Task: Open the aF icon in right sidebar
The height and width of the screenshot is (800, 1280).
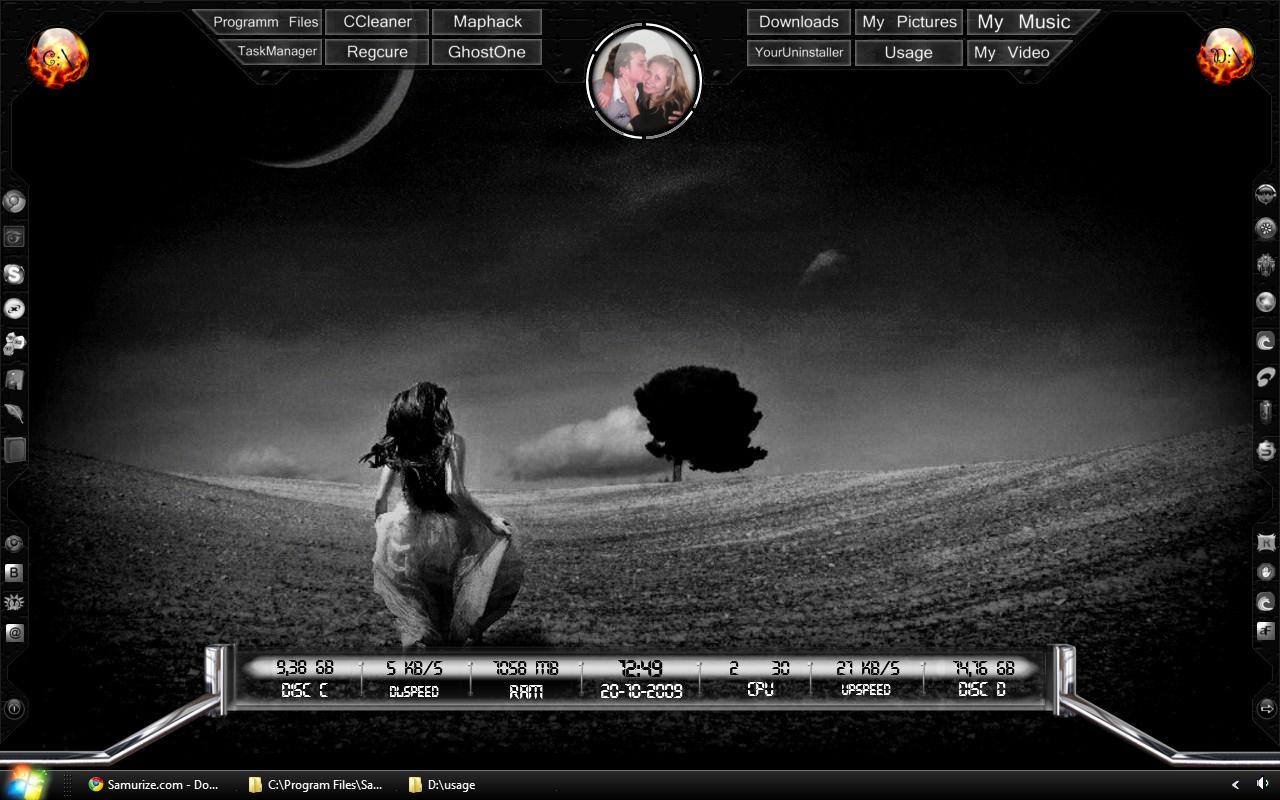Action: (x=1266, y=631)
